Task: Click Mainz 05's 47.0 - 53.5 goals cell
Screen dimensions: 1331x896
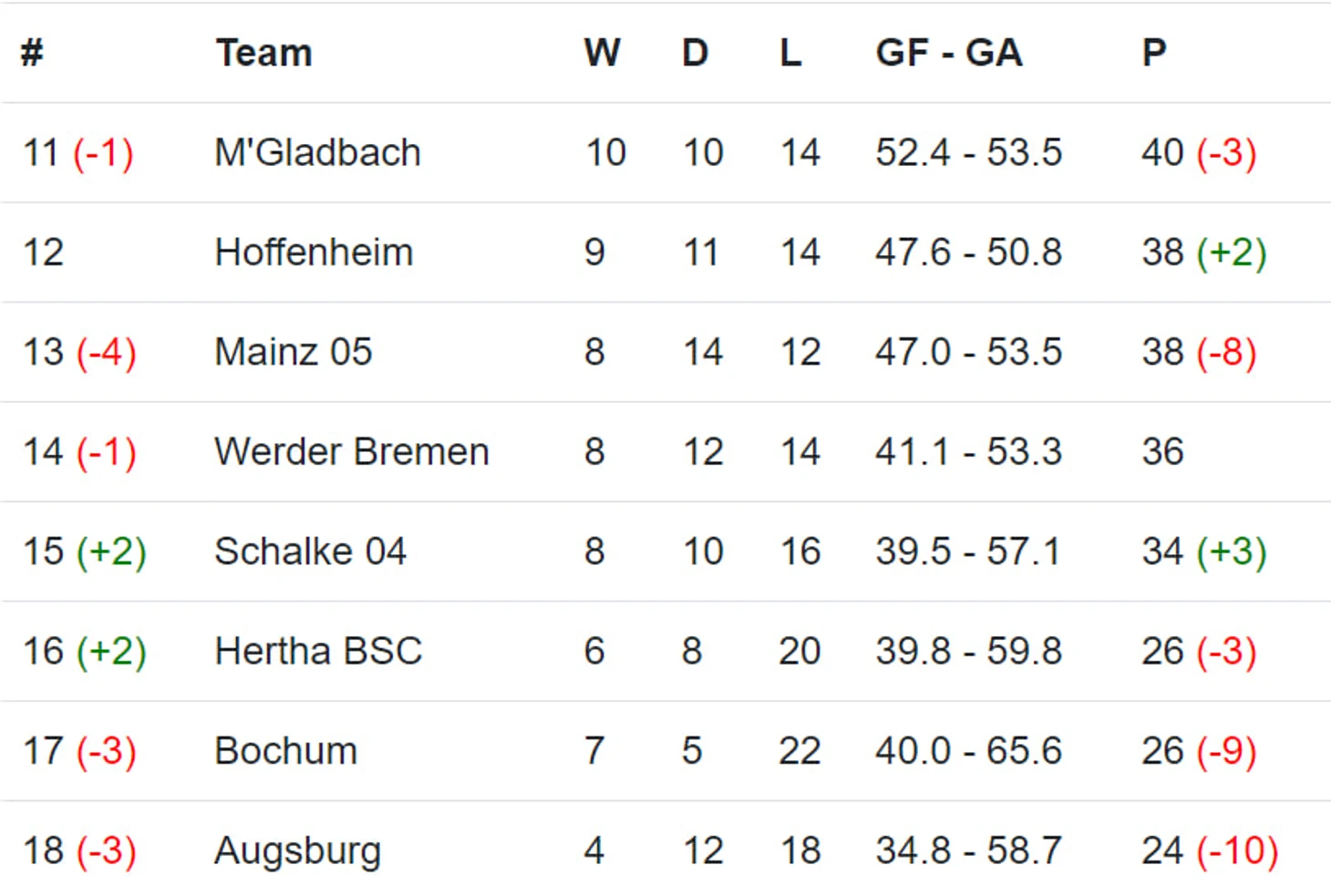Action: click(968, 352)
